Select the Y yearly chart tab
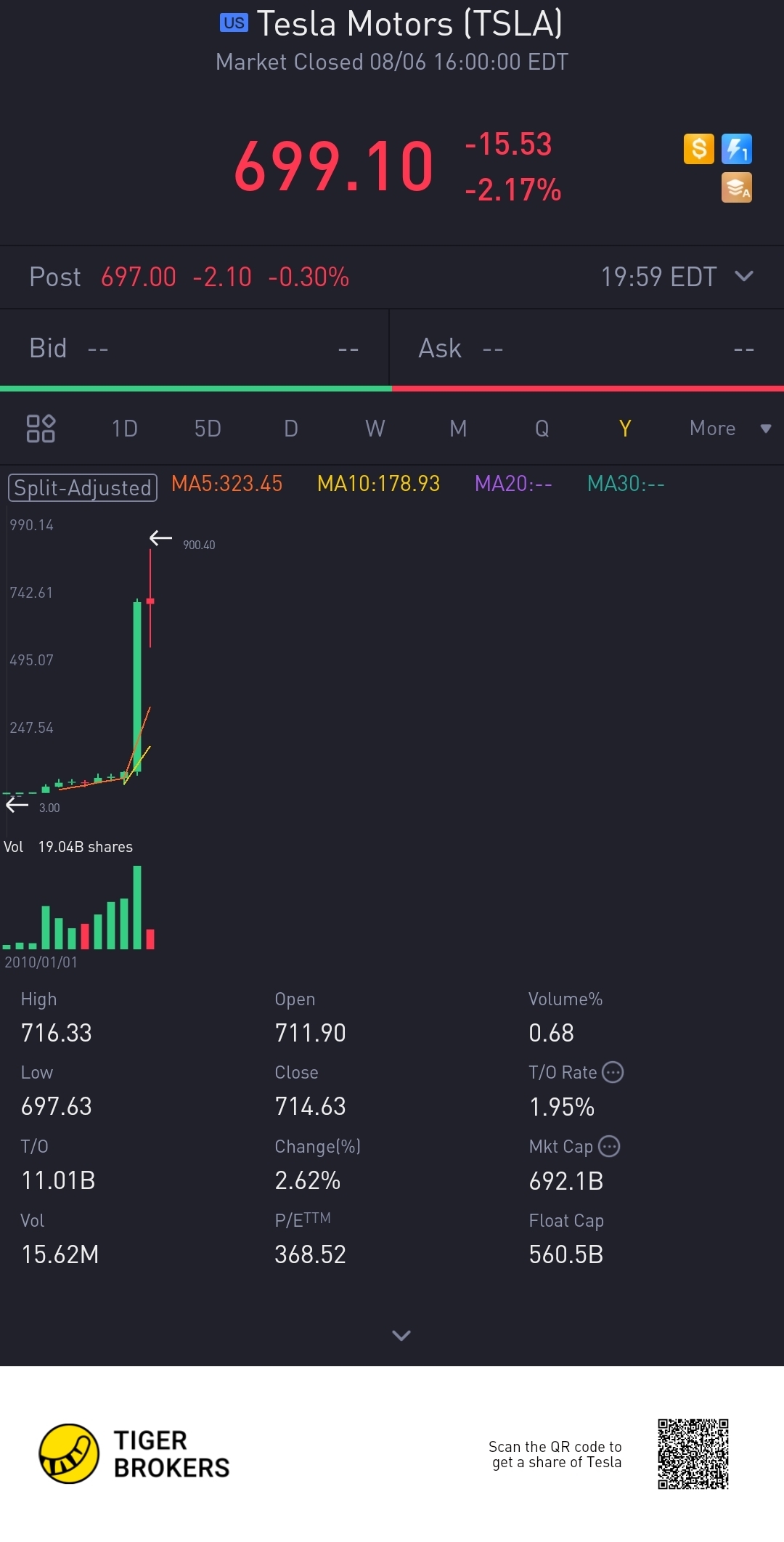This screenshot has height=1542, width=784. (625, 429)
